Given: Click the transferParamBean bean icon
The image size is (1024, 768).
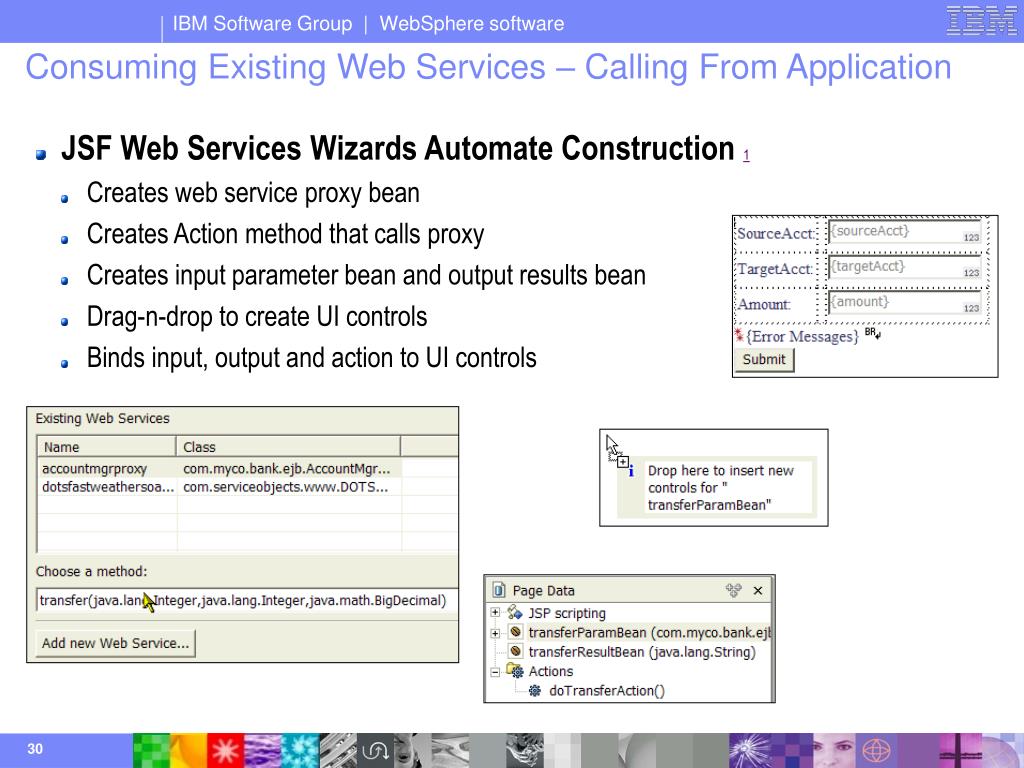Looking at the screenshot, I should pos(515,632).
